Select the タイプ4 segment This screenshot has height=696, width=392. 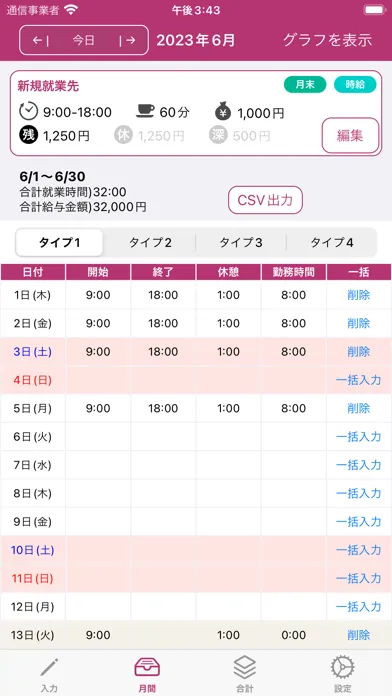click(332, 243)
